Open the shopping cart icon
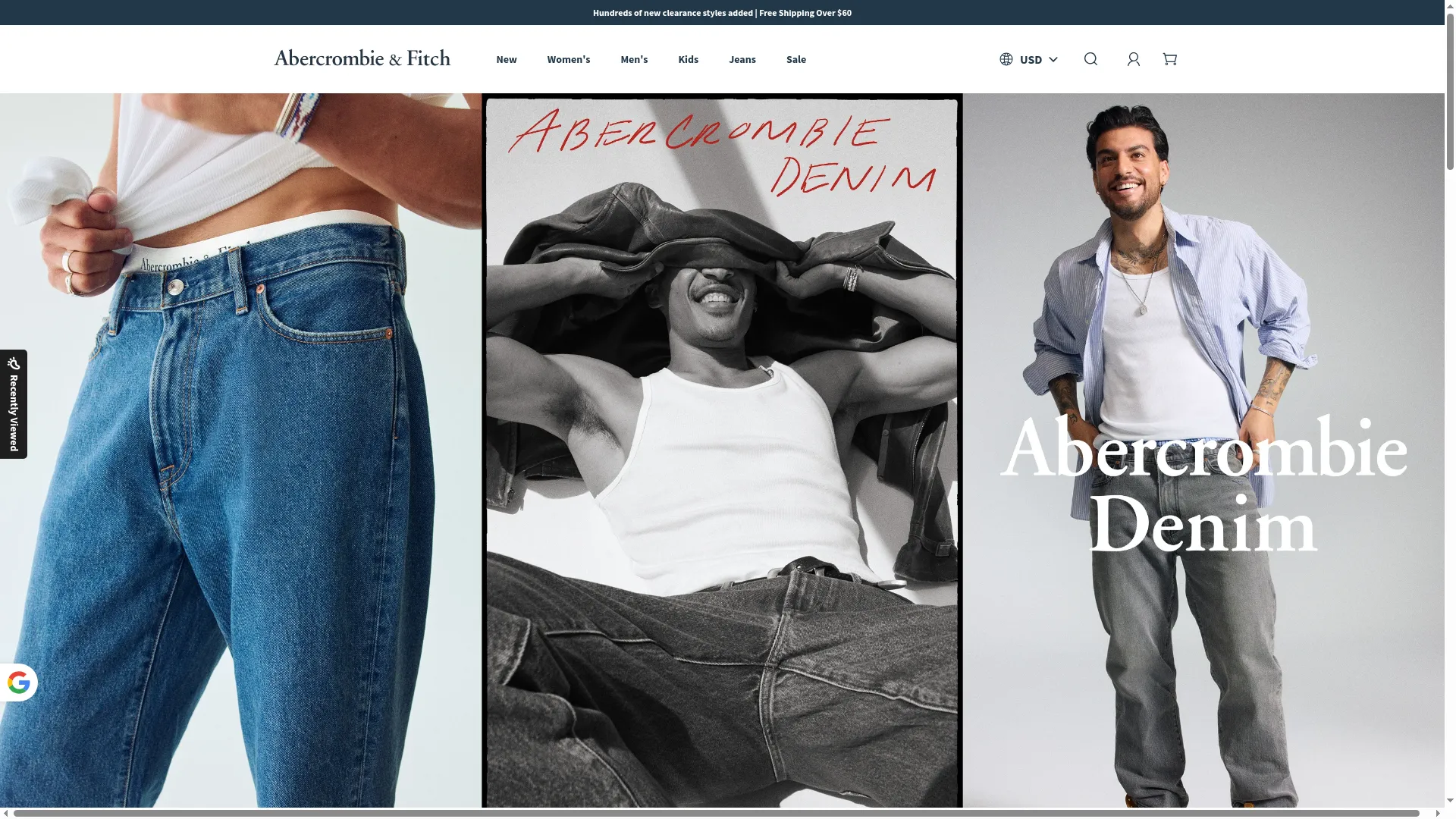The height and width of the screenshot is (819, 1456). [1170, 59]
